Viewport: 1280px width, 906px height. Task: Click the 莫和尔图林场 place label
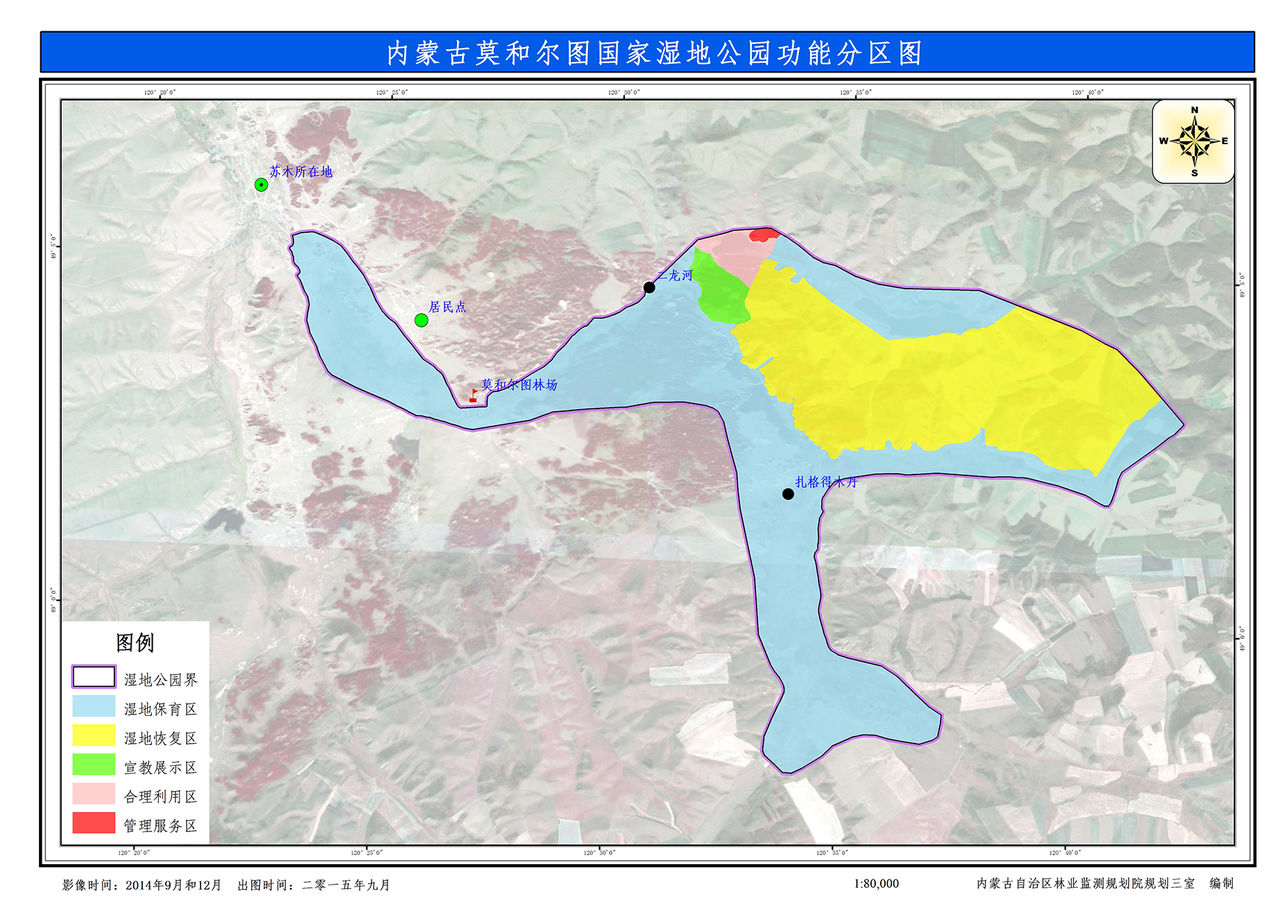(x=519, y=384)
